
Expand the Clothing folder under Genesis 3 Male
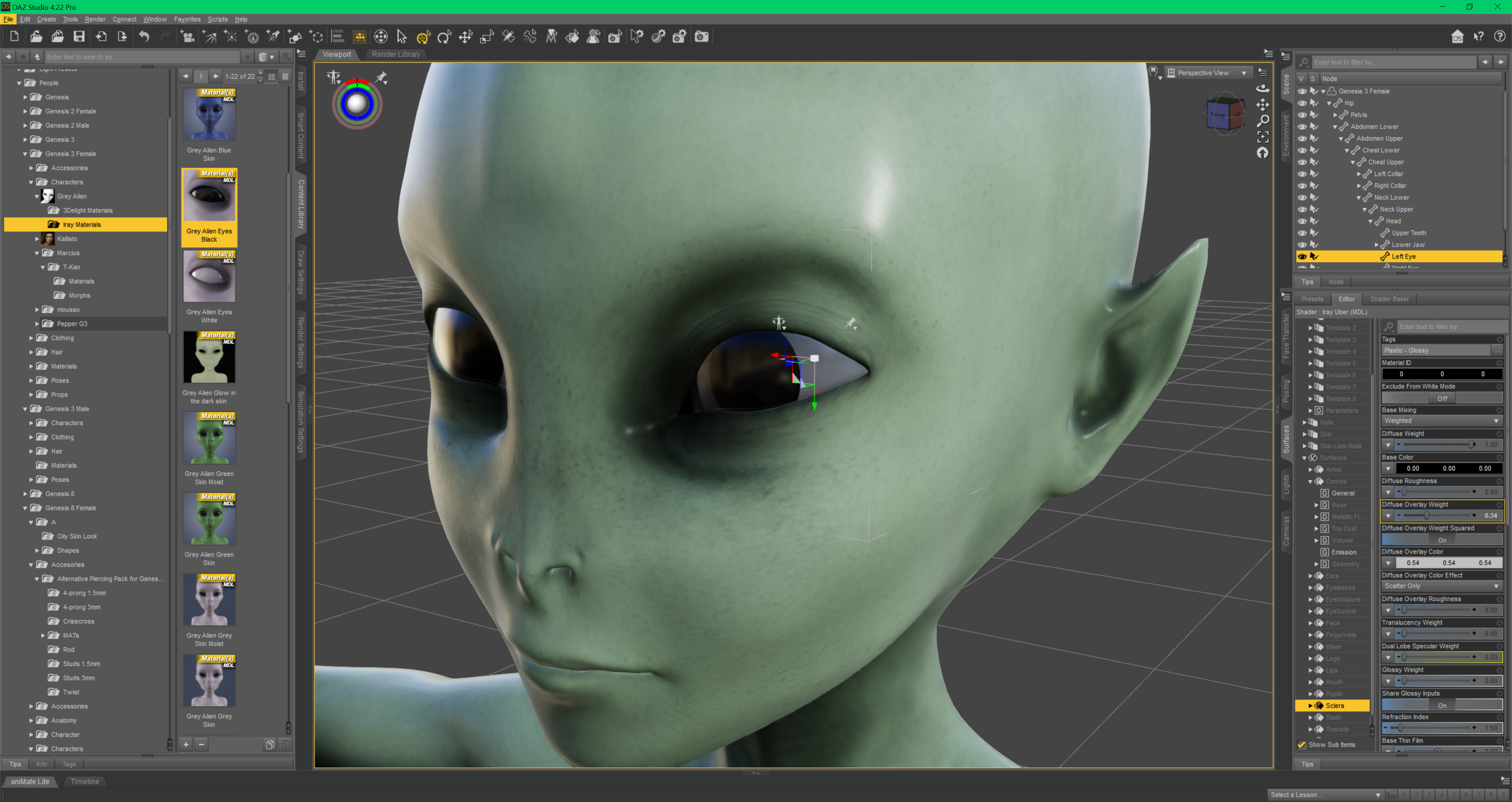[31, 437]
